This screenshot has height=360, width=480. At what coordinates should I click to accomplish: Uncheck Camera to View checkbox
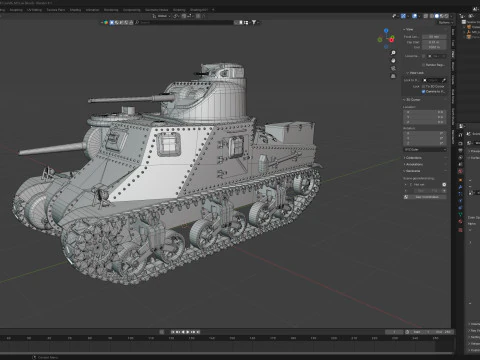[423, 91]
